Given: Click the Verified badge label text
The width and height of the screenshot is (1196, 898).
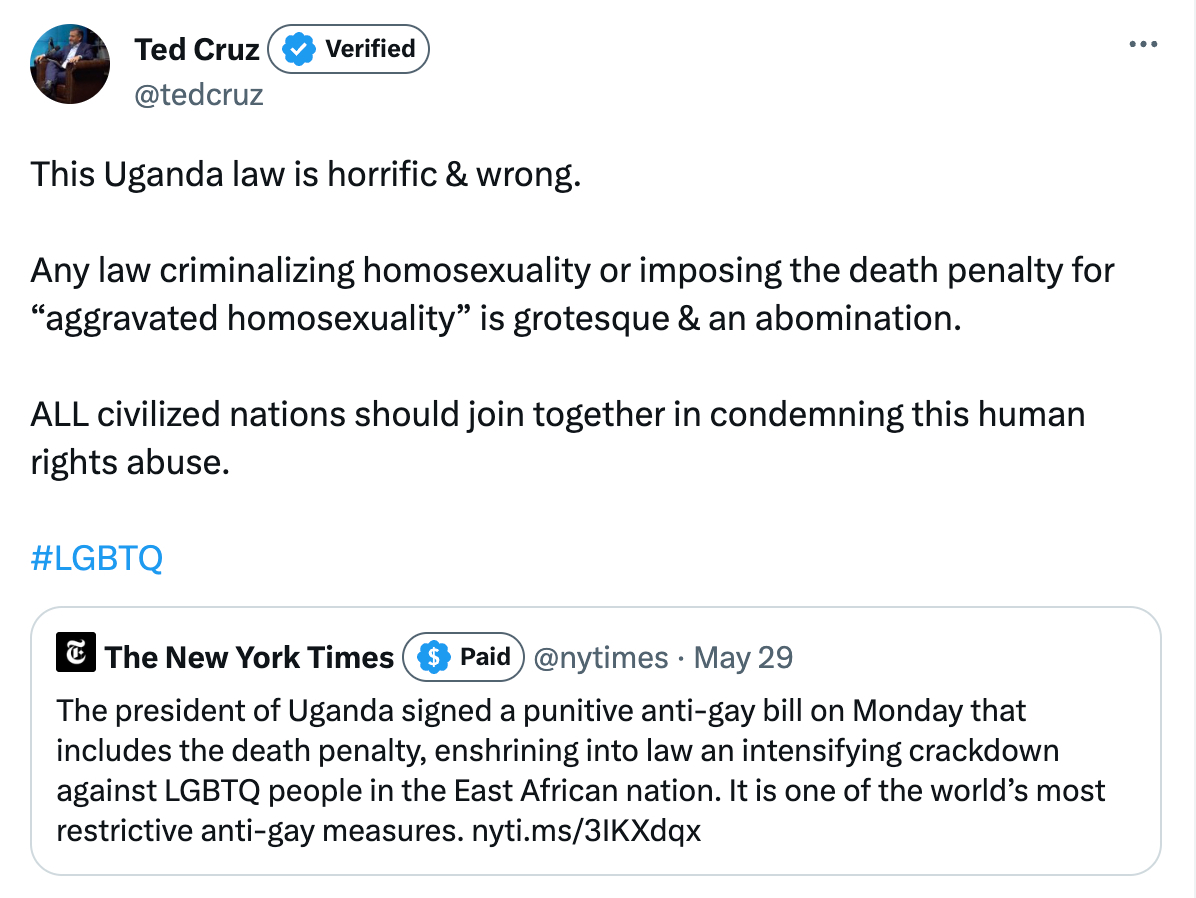Looking at the screenshot, I should click(x=369, y=49).
